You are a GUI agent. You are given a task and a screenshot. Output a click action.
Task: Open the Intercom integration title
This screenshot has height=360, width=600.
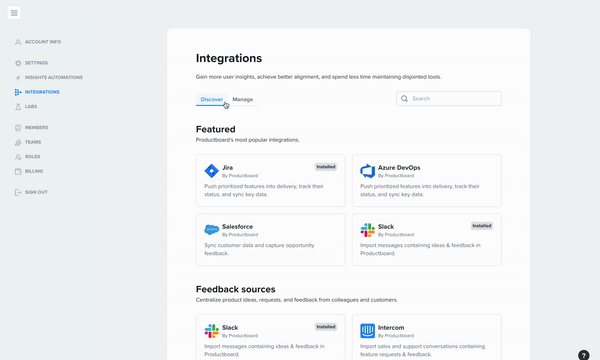[391, 327]
